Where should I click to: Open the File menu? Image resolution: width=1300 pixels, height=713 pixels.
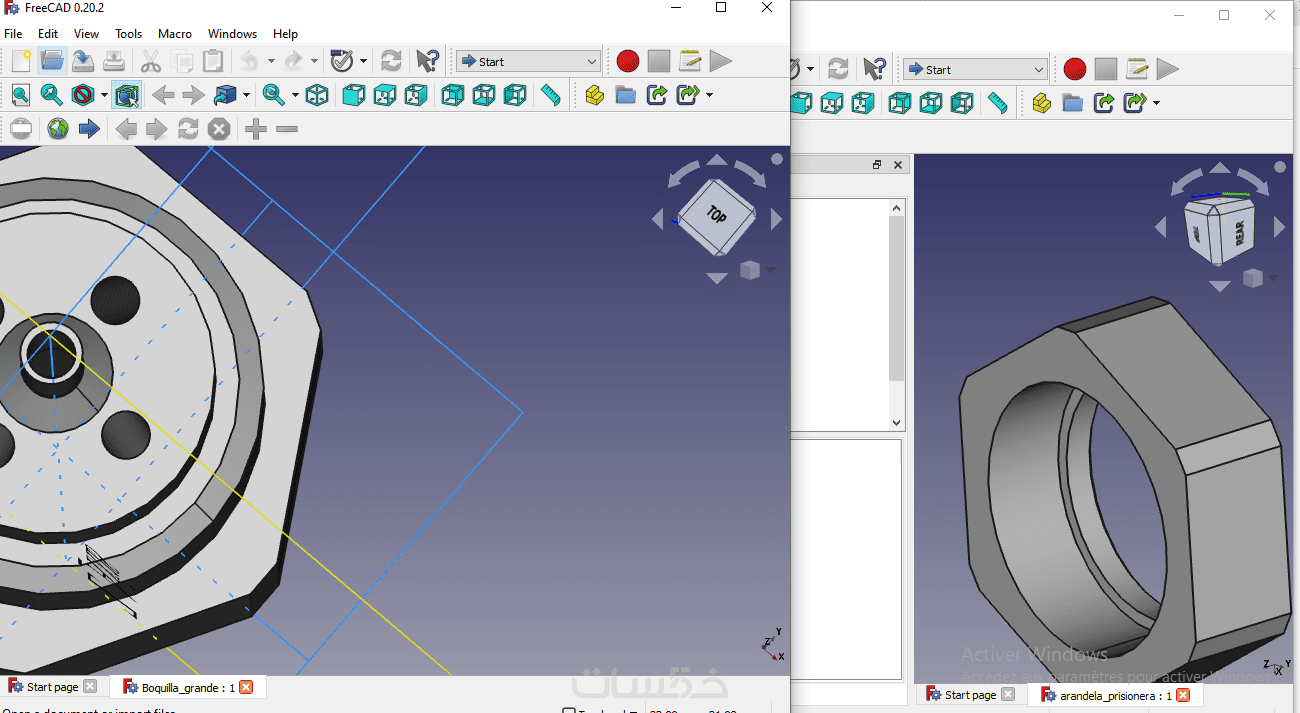click(x=13, y=34)
